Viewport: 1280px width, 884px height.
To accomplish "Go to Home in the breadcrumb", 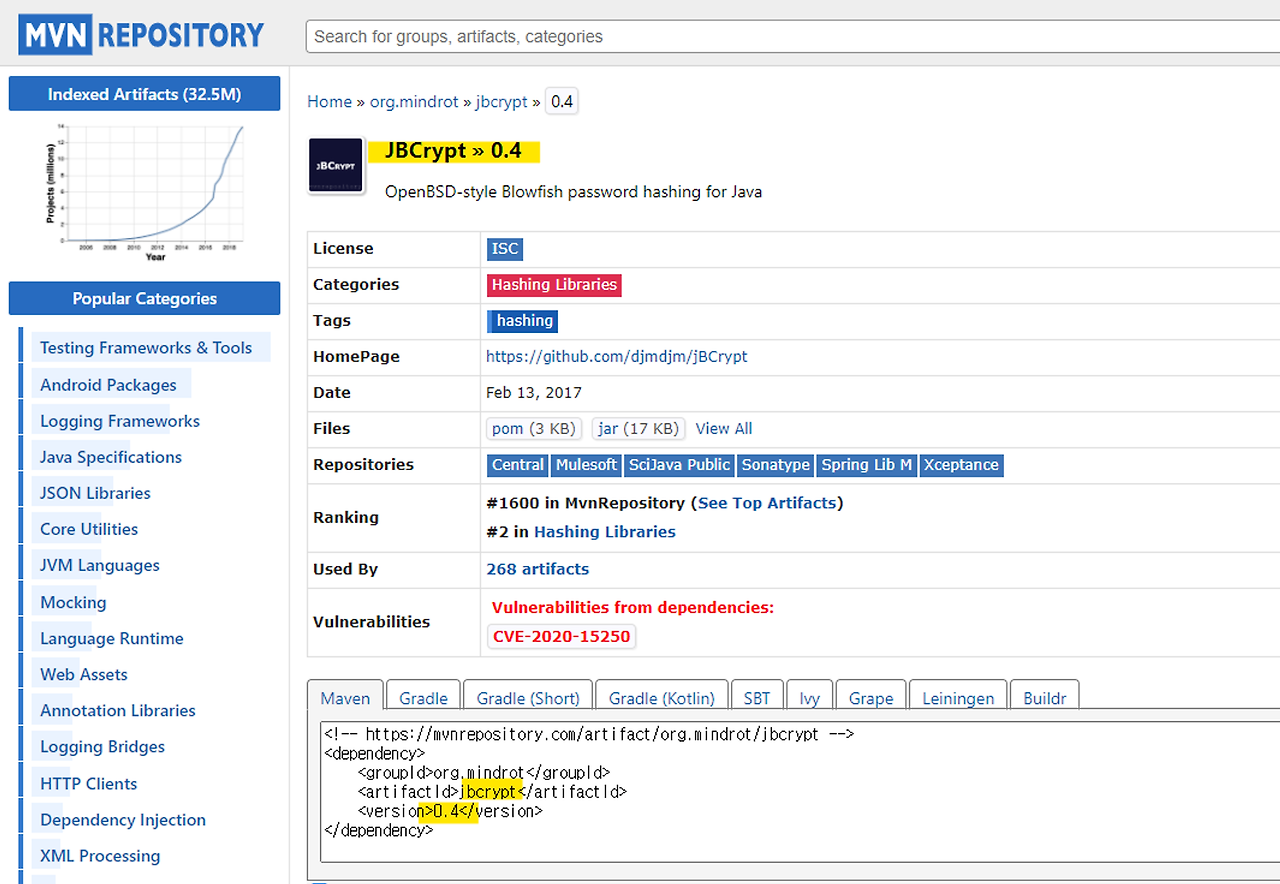I will 329,101.
